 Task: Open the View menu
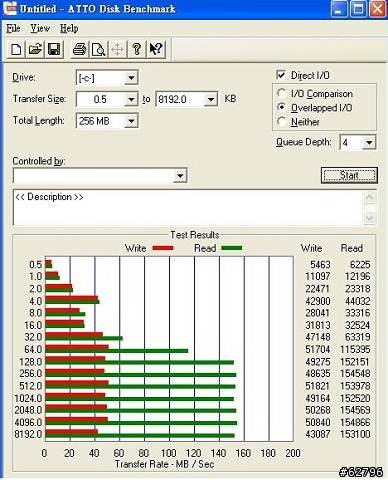tap(40, 29)
